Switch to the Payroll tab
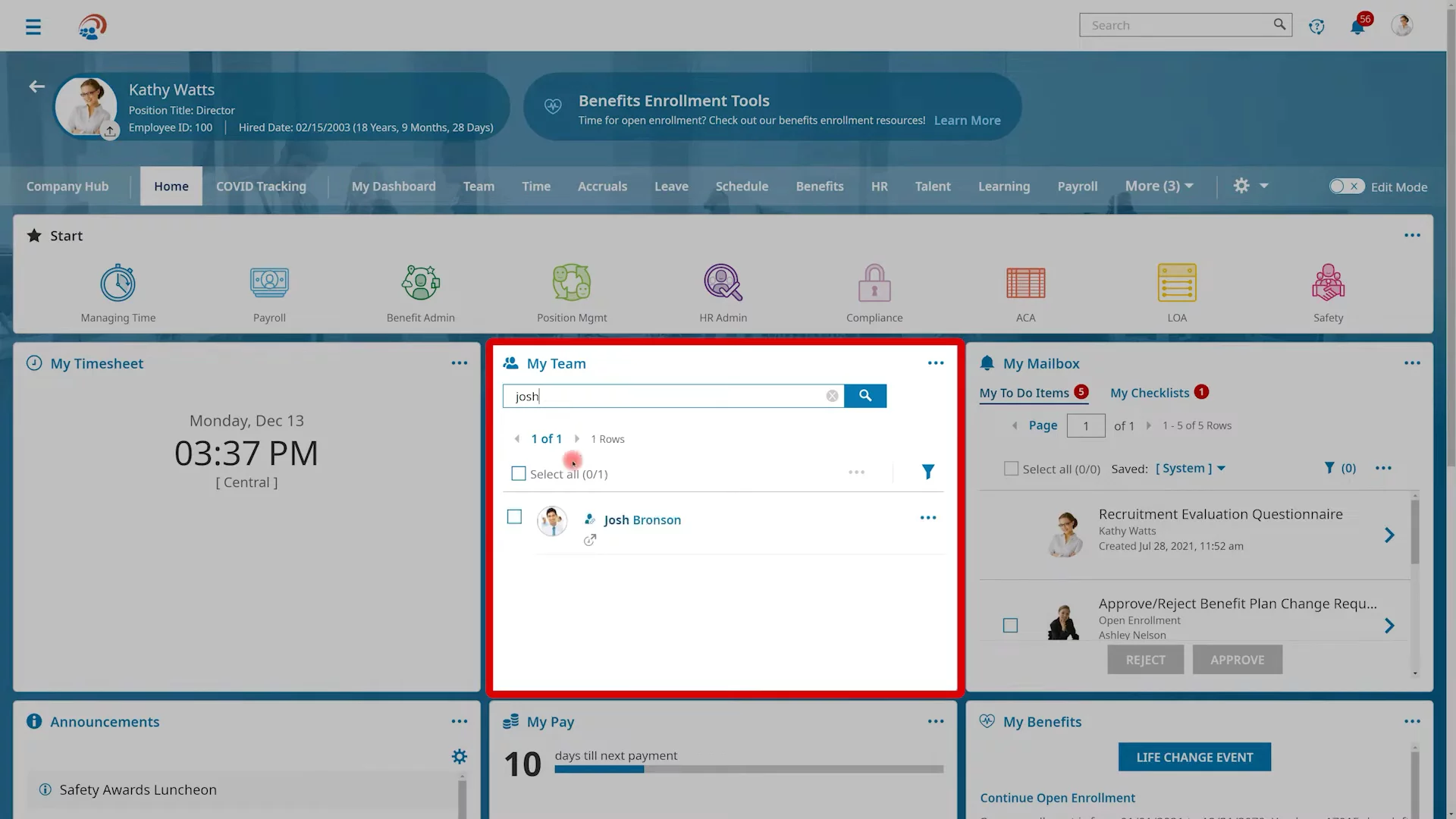The width and height of the screenshot is (1456, 819). [1077, 187]
